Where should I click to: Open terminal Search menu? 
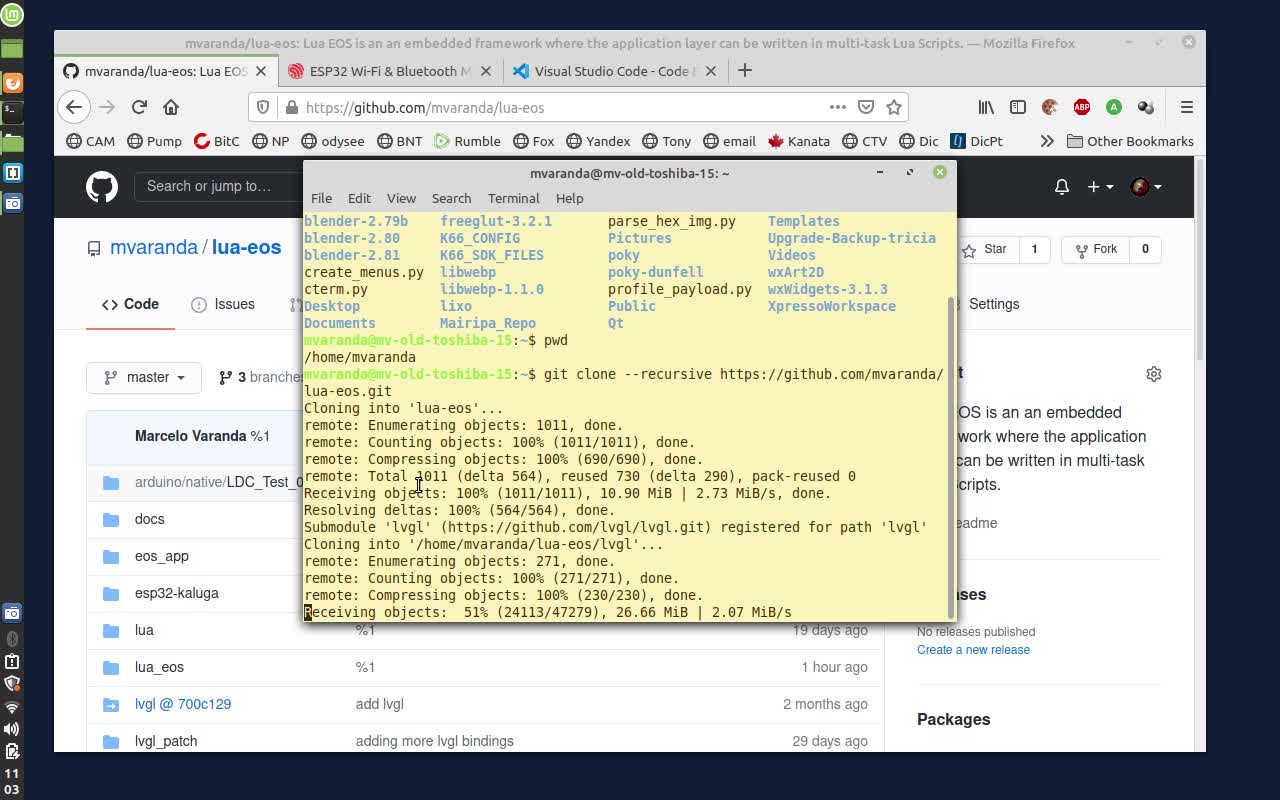point(451,198)
